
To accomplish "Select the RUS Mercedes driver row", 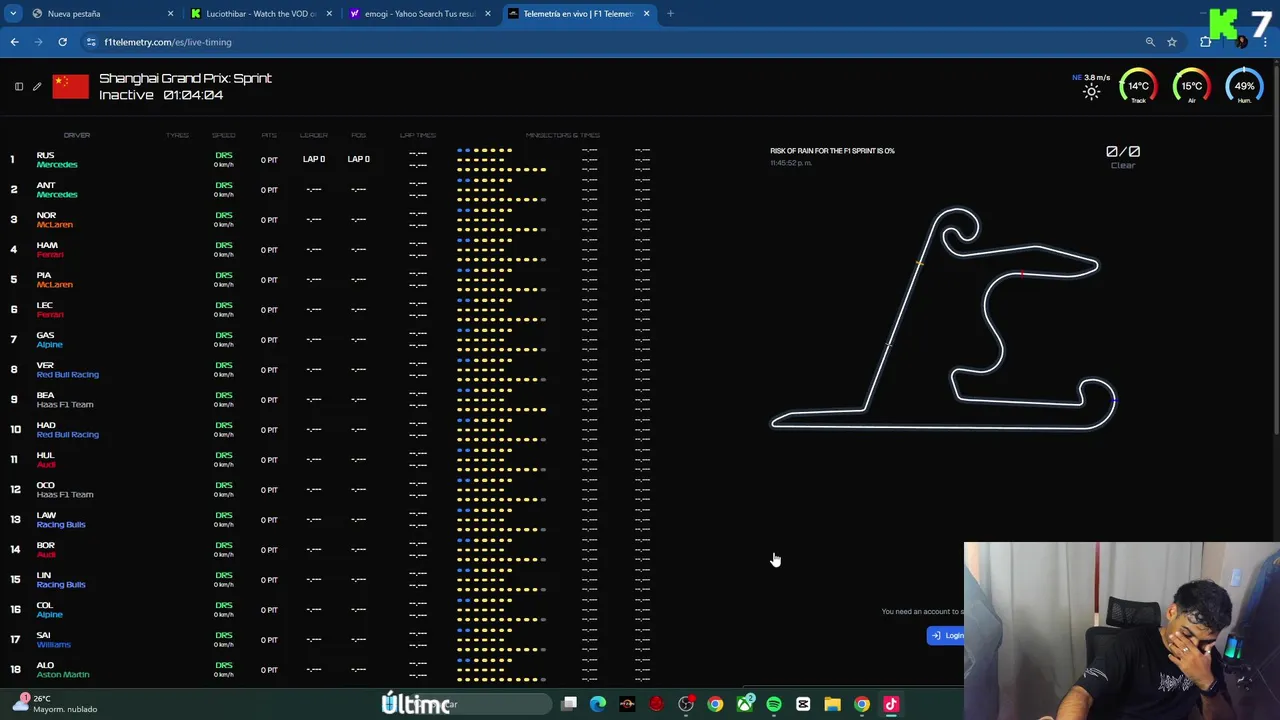I will coord(330,159).
